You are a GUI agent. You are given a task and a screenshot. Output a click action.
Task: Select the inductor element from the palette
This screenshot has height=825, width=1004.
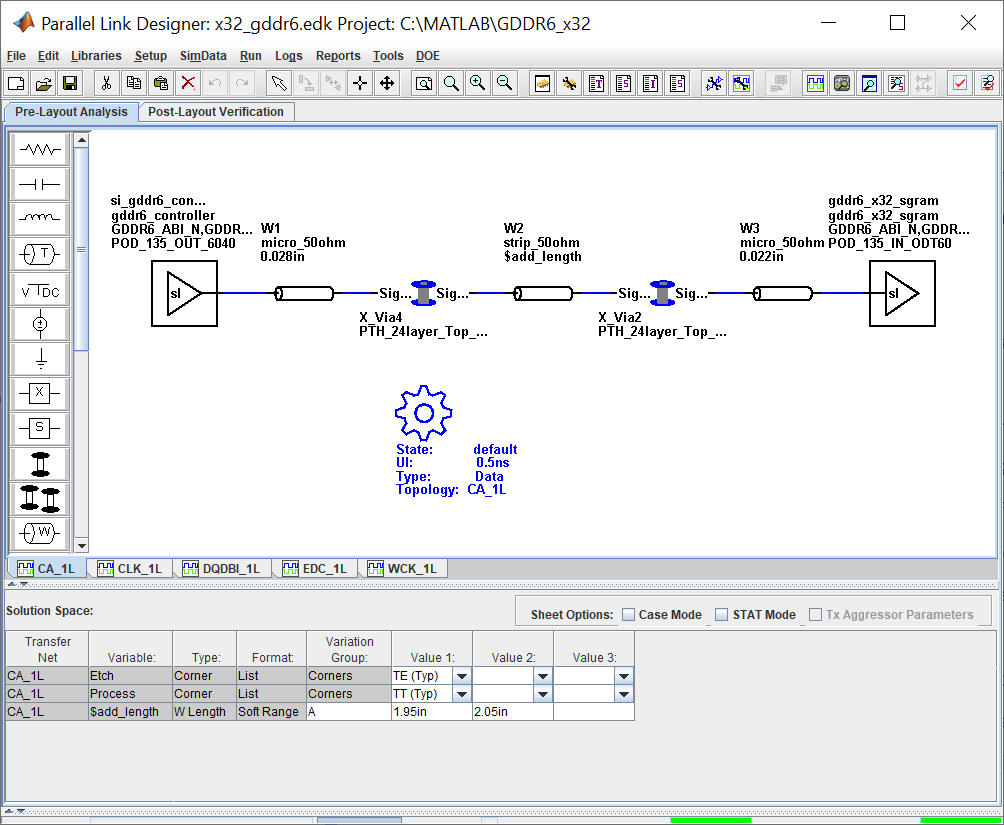[40, 220]
